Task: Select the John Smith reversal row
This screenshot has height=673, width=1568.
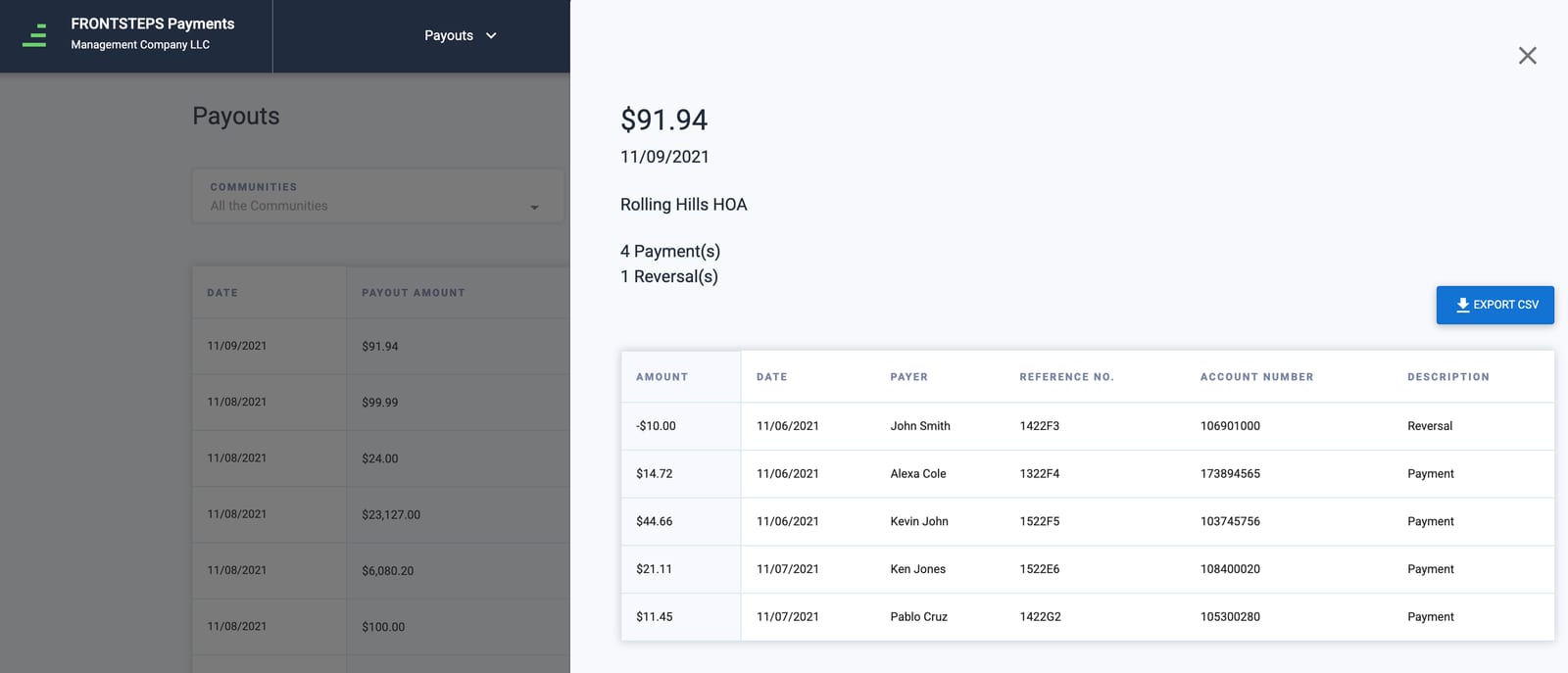Action: pyautogui.click(x=1087, y=426)
